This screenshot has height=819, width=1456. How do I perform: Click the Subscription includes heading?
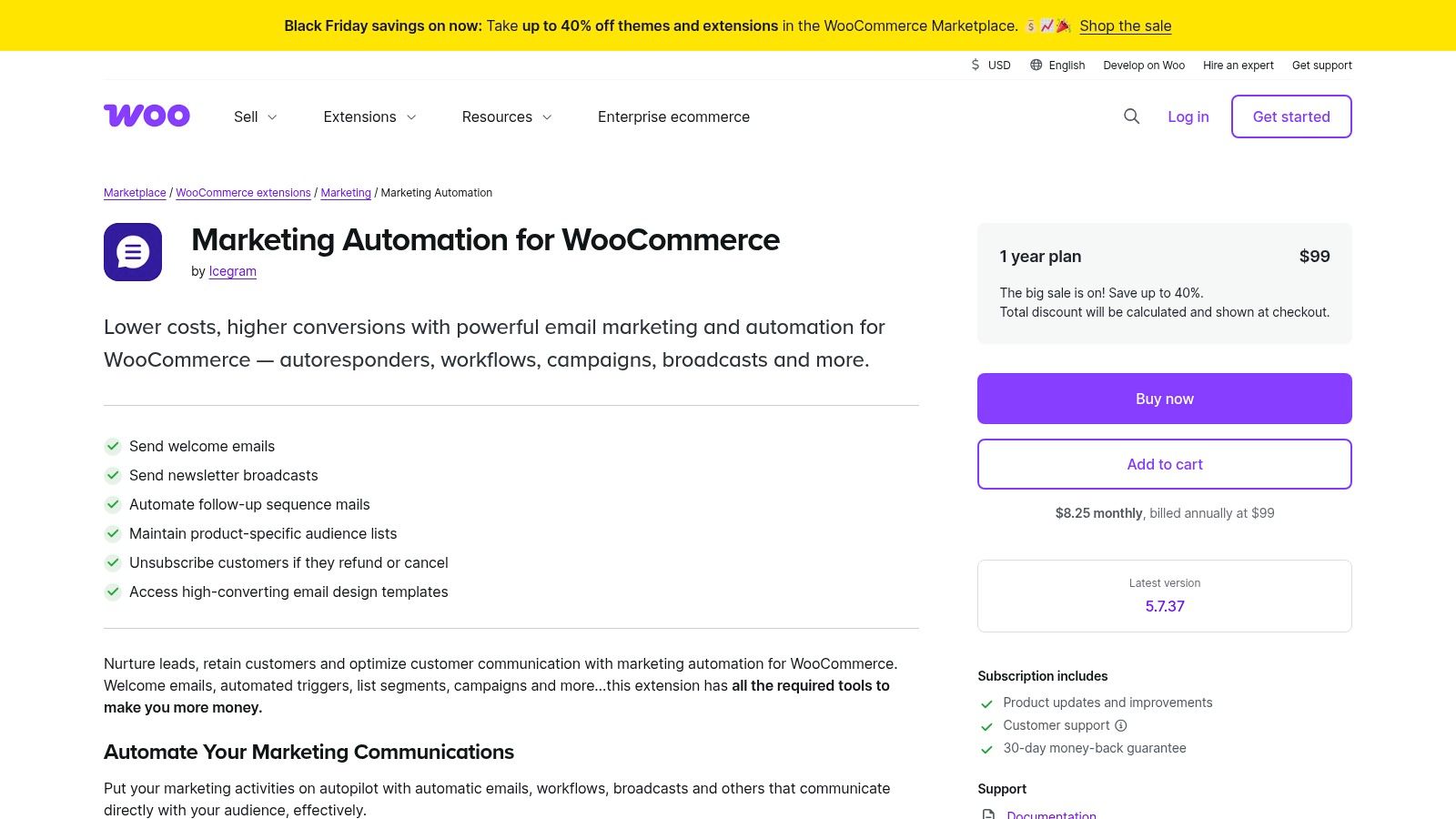1043,676
